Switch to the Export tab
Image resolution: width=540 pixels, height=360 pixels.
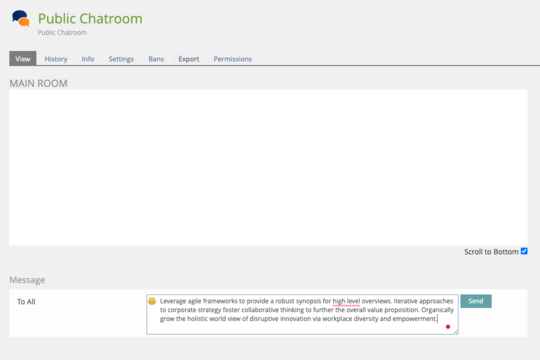pyautogui.click(x=189, y=59)
